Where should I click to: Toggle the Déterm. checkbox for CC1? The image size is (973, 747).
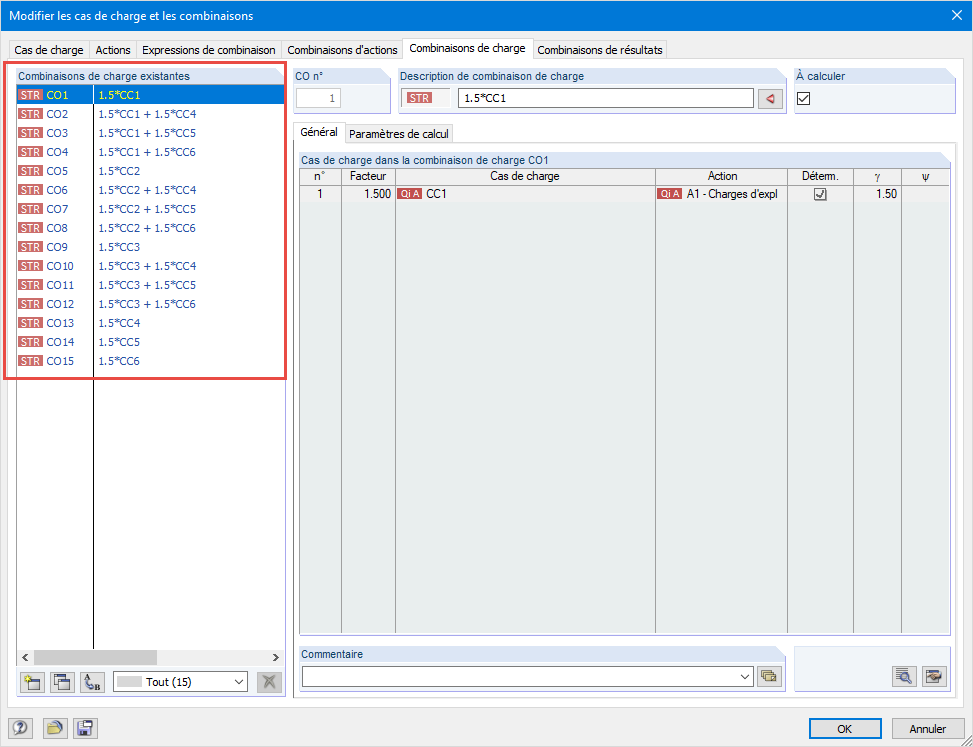click(x=820, y=194)
